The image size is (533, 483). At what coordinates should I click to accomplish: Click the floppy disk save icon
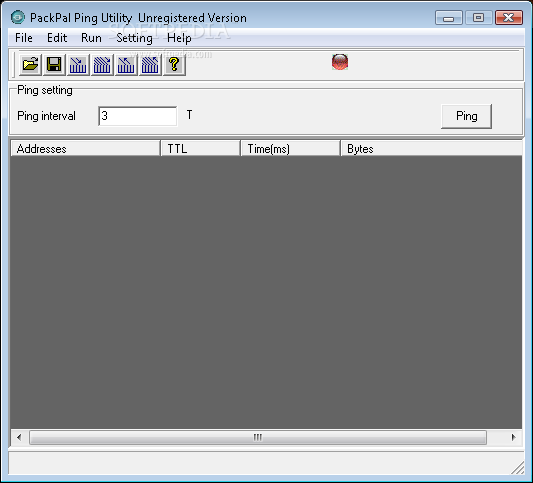(x=54, y=65)
